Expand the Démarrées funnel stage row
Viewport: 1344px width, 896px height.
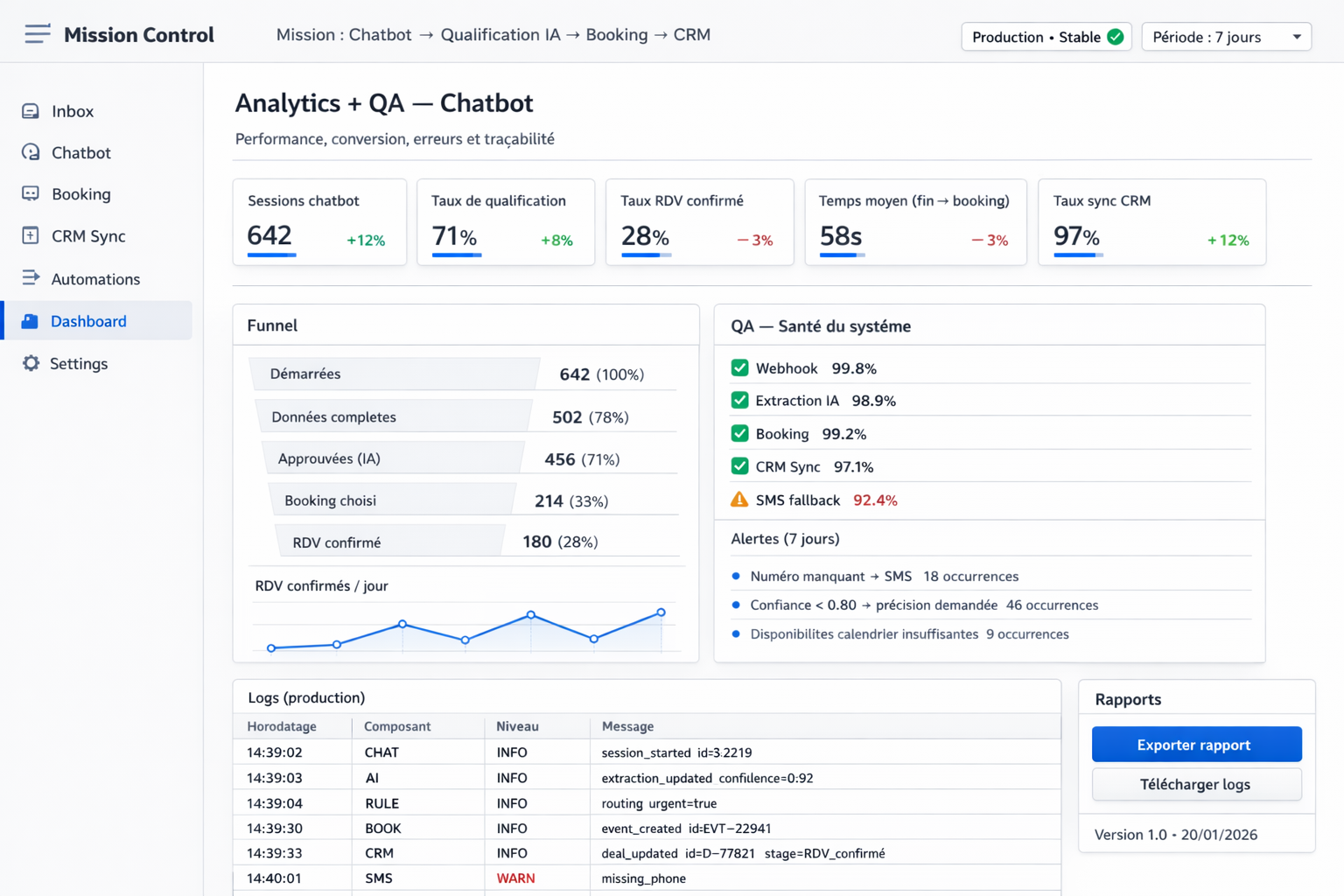(394, 374)
